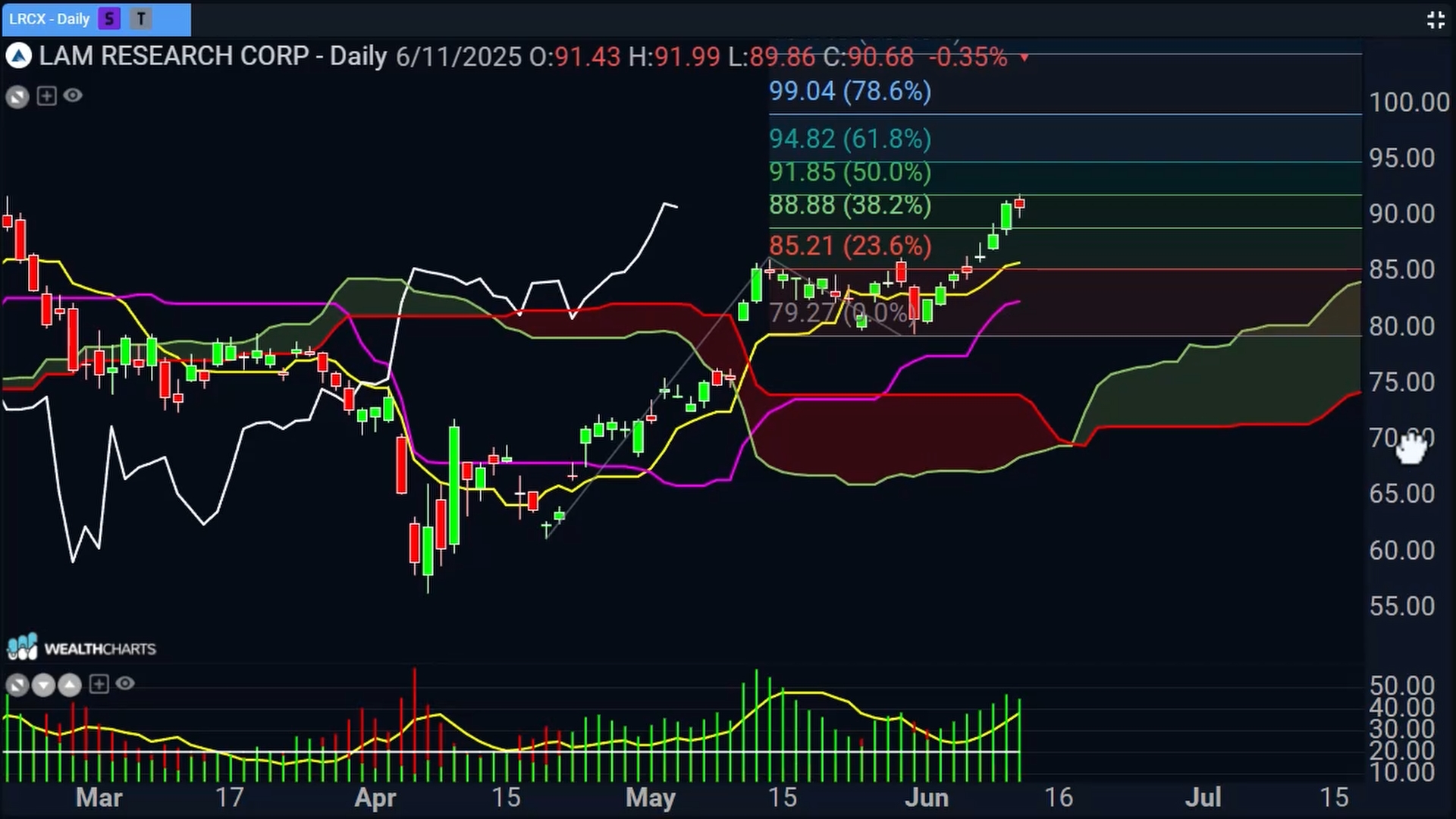Toggle fullscreen with the collapse icon
1456x819 pixels.
tap(1436, 20)
